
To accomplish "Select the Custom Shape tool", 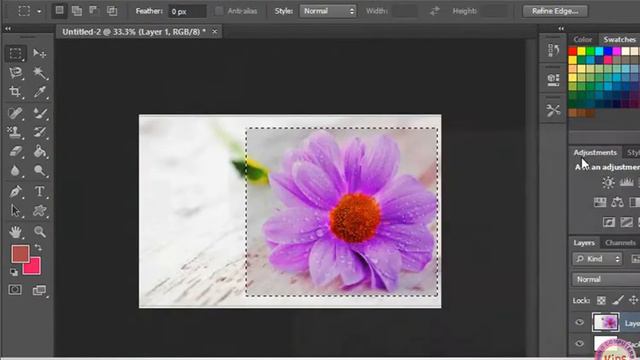I will [x=40, y=211].
